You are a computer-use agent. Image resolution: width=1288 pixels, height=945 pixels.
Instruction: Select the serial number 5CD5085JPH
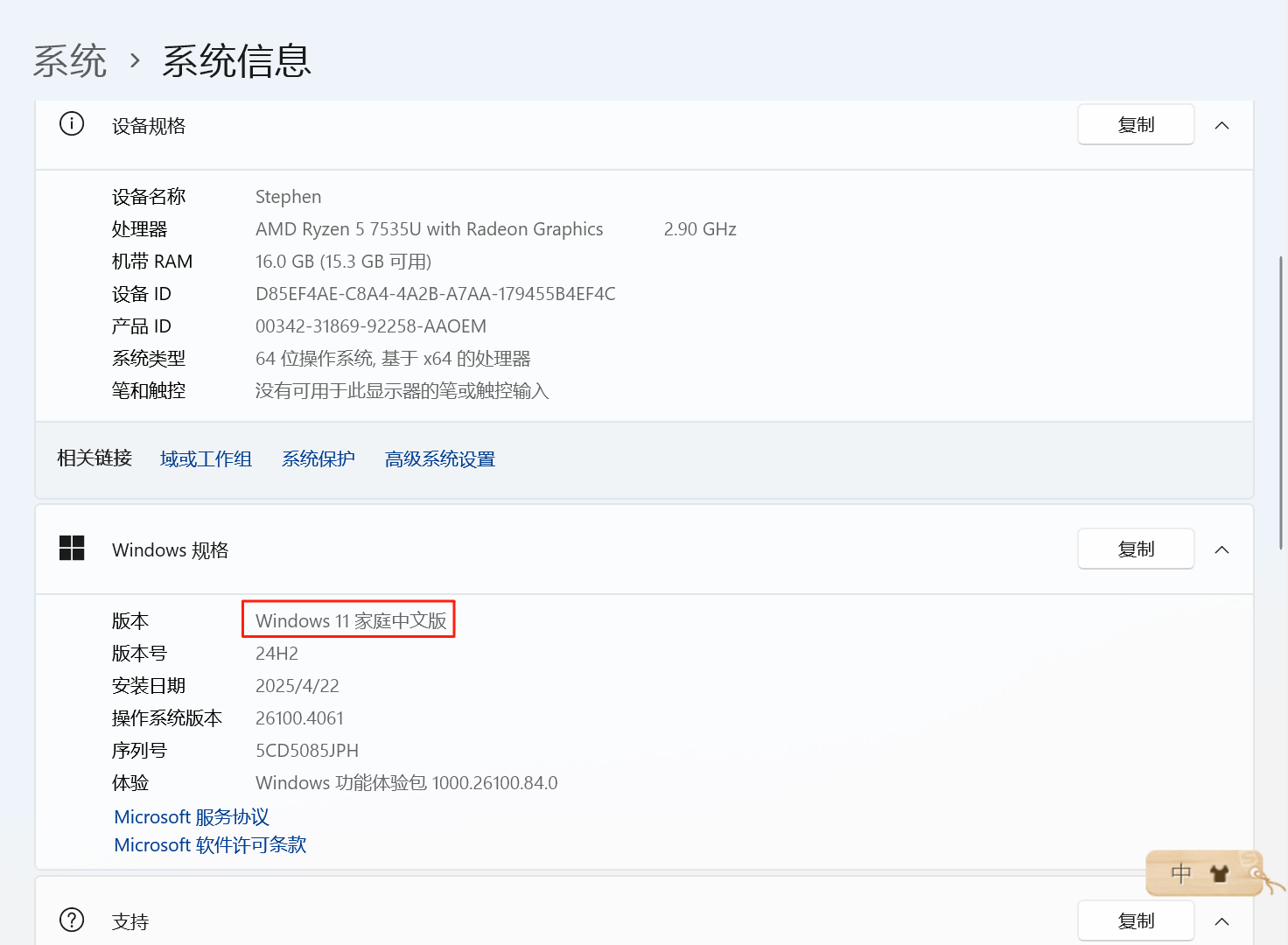(x=307, y=751)
